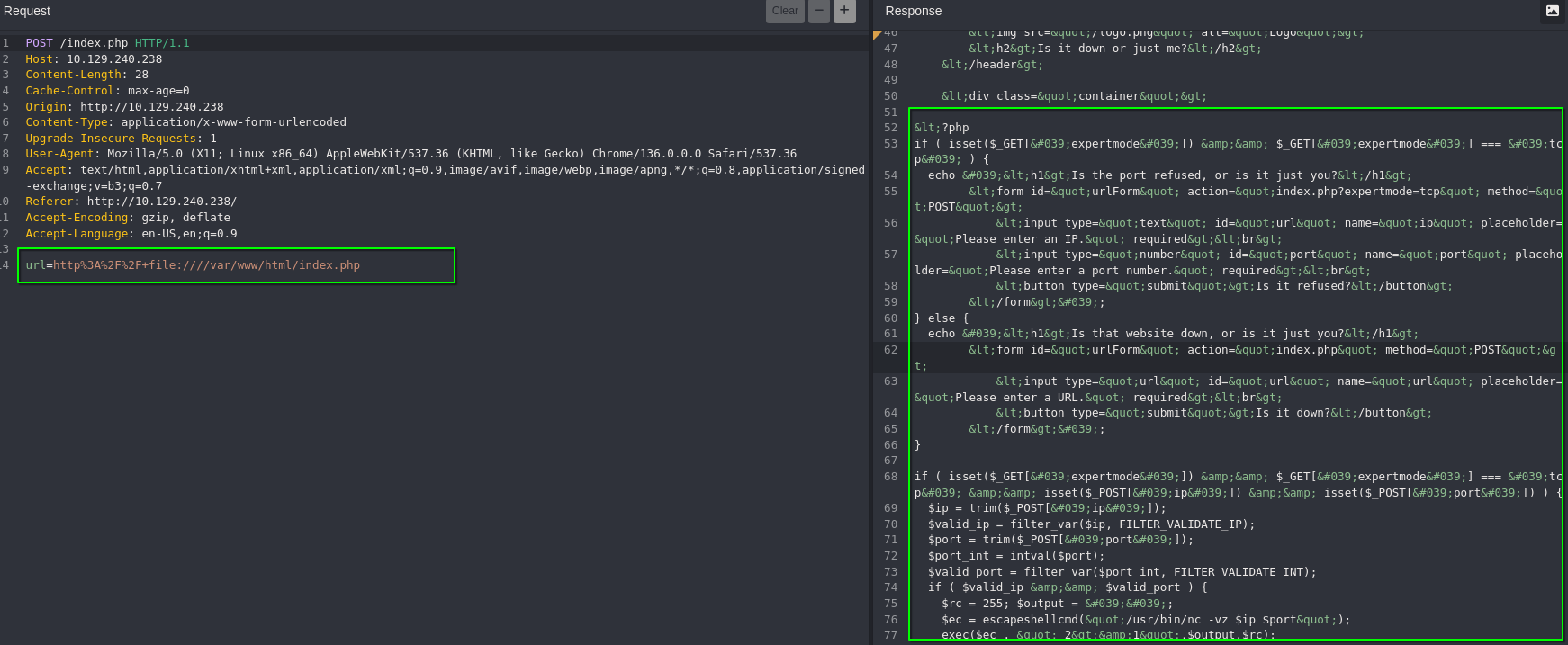Click line number 53 in Response gutter
The image size is (1568, 645).
click(x=890, y=144)
